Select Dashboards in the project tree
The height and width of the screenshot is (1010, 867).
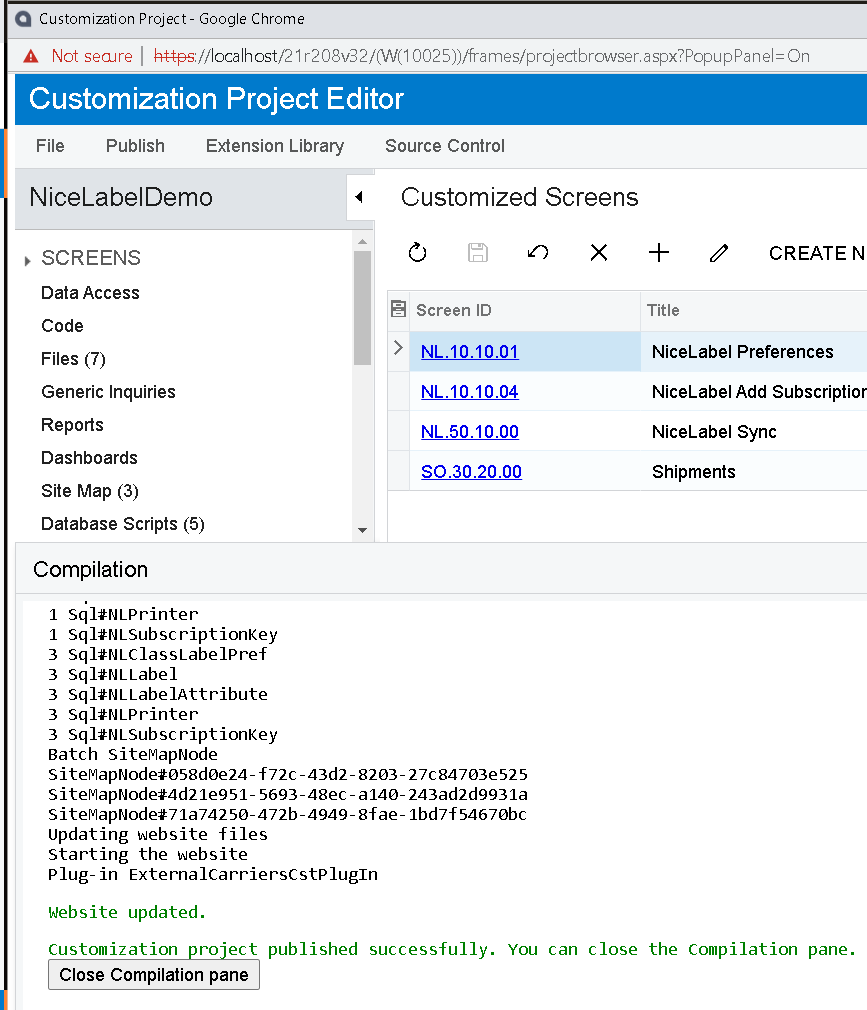(x=90, y=458)
